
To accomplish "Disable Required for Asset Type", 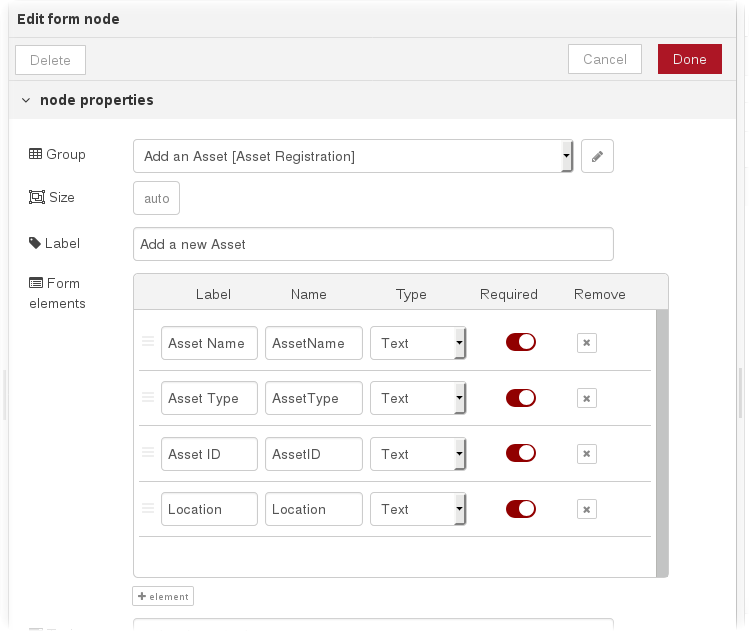I will click(x=520, y=398).
